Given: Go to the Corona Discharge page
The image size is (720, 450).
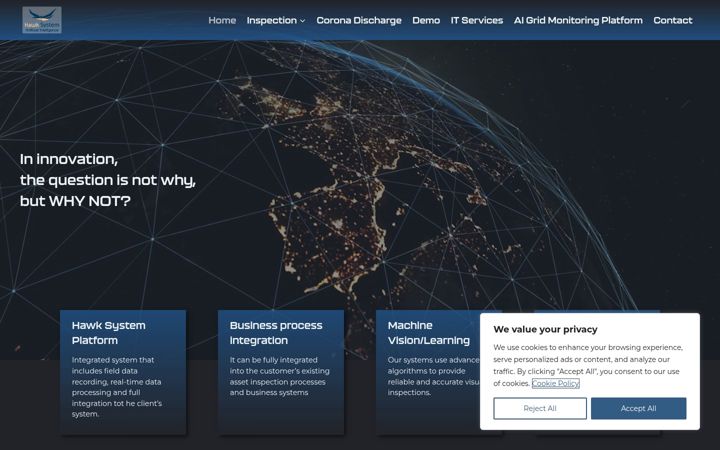Looking at the screenshot, I should (x=359, y=20).
